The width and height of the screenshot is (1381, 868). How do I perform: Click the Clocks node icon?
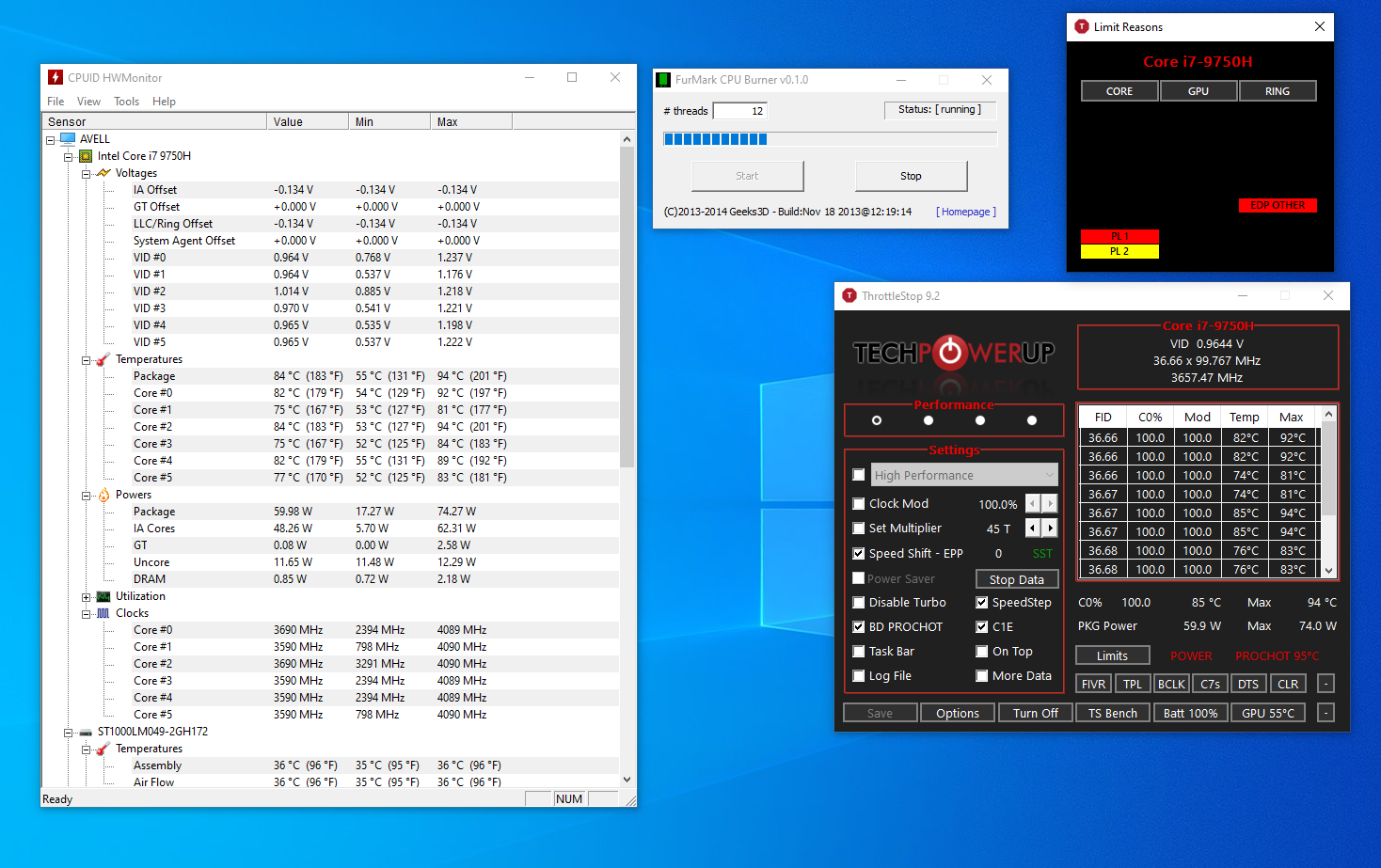pos(103,613)
